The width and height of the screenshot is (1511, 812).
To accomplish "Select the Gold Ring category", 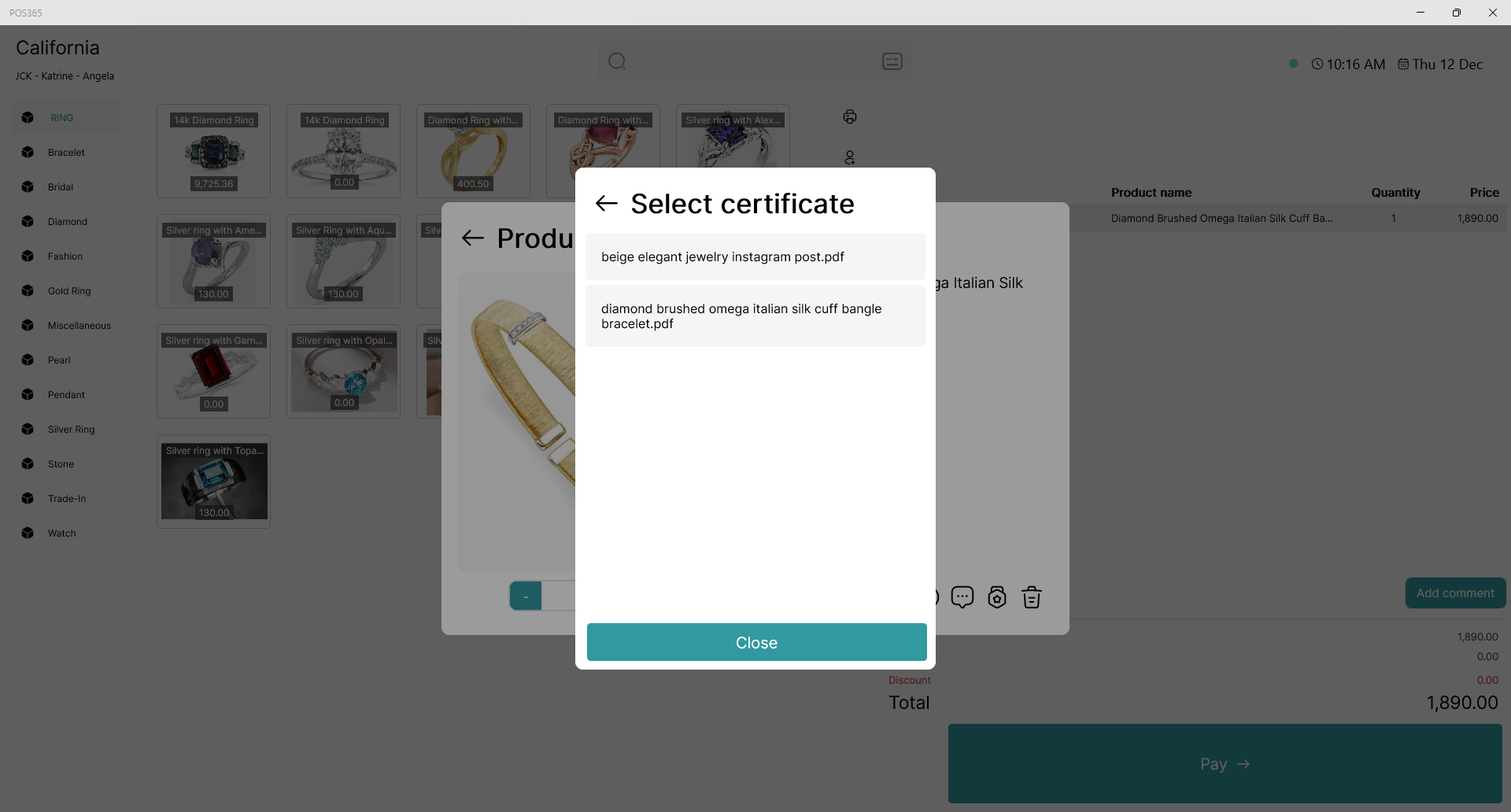I will pos(66,291).
